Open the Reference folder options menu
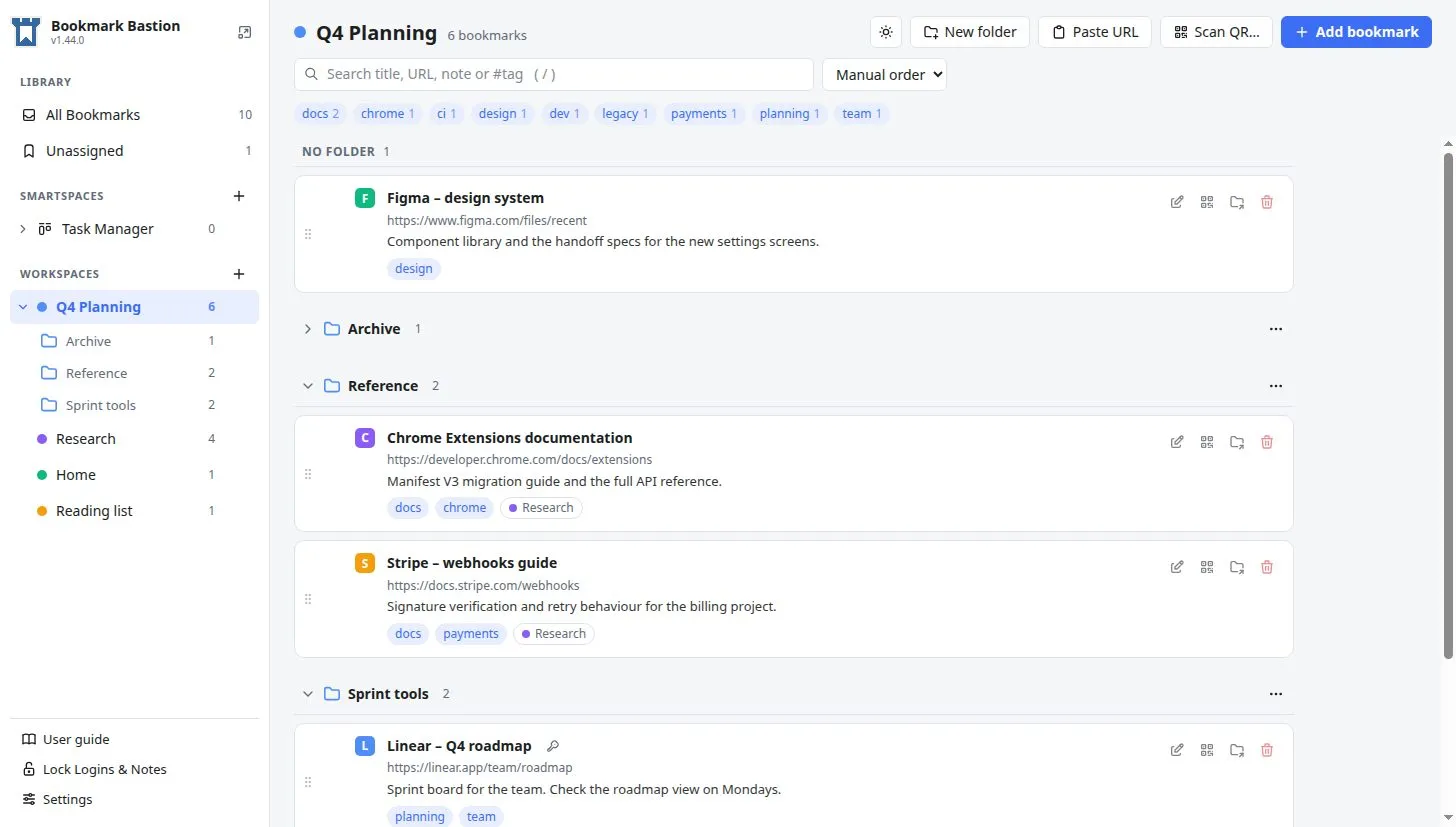The width and height of the screenshot is (1456, 827). [1275, 386]
